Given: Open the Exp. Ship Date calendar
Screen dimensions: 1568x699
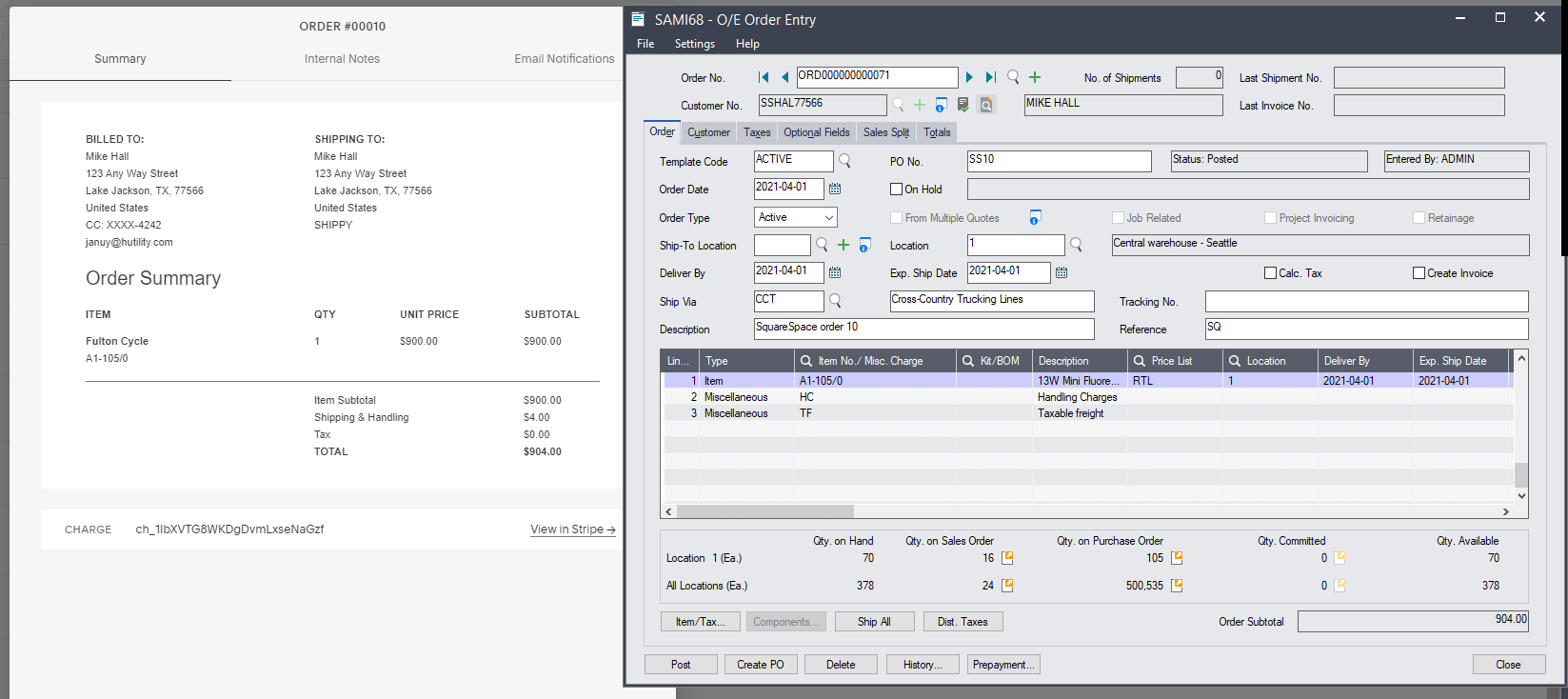Looking at the screenshot, I should tap(1062, 272).
